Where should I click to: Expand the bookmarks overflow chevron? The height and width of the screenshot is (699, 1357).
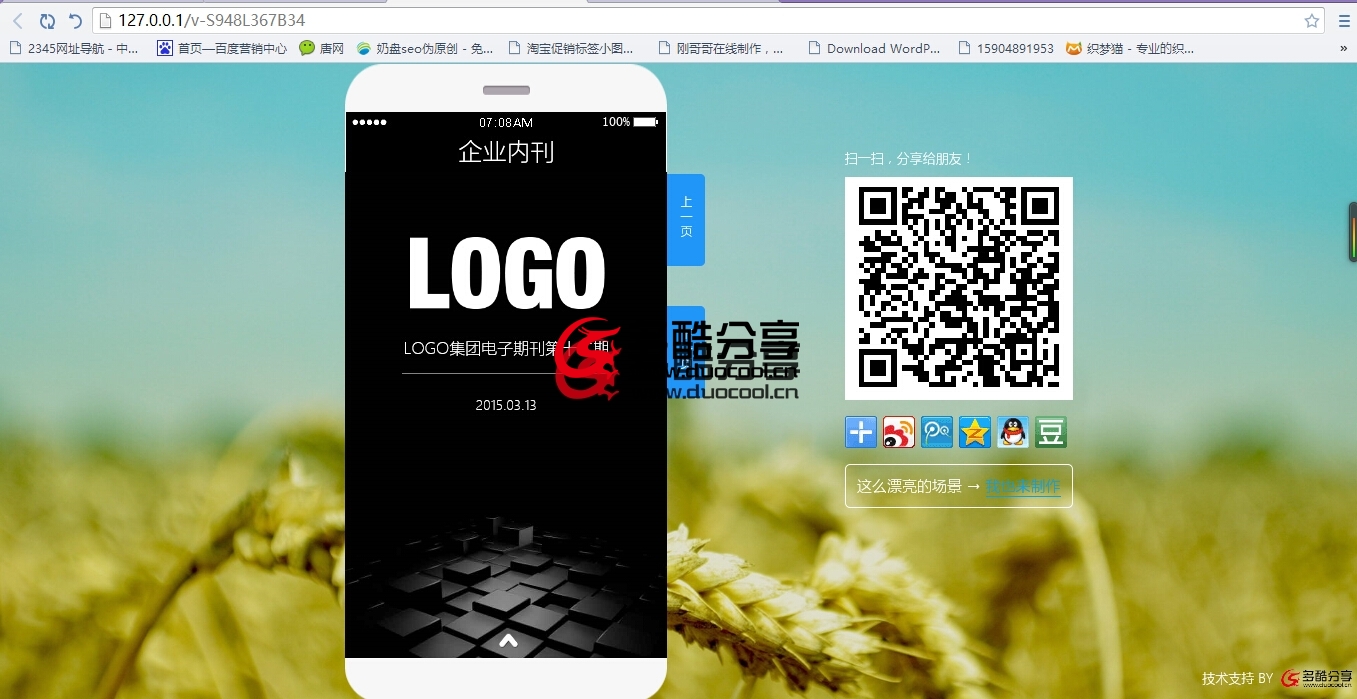click(1344, 48)
